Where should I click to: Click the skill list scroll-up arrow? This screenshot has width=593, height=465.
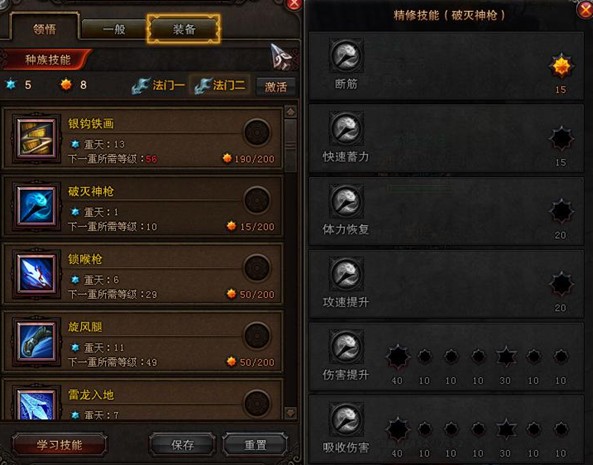[x=290, y=112]
